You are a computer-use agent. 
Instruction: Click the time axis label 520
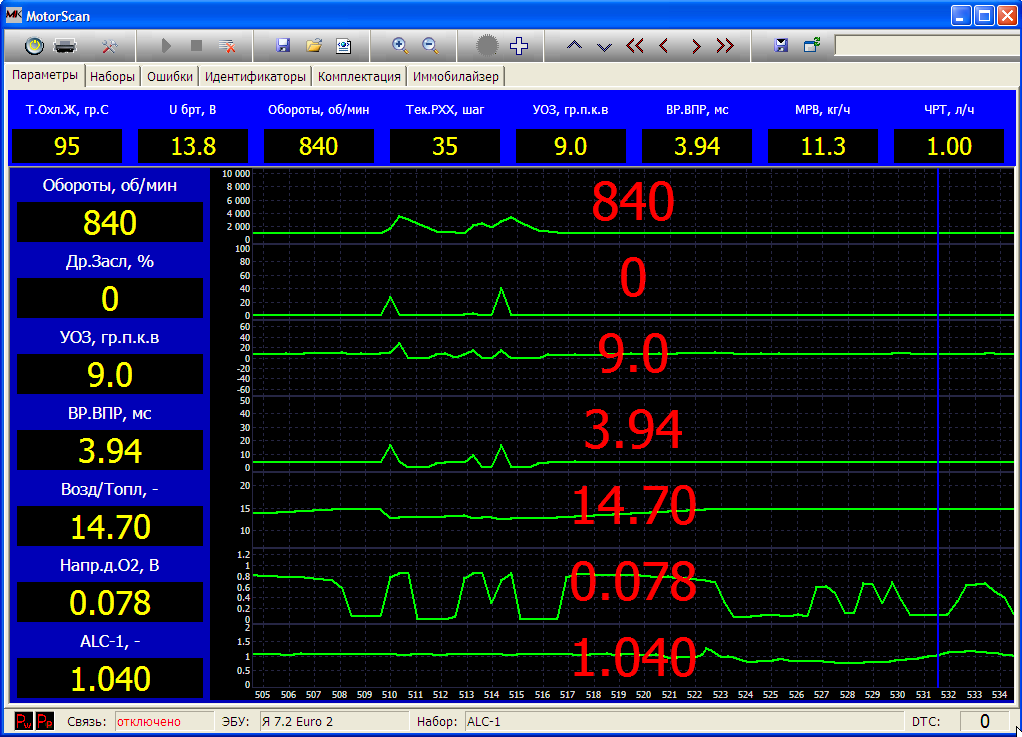pyautogui.click(x=643, y=695)
